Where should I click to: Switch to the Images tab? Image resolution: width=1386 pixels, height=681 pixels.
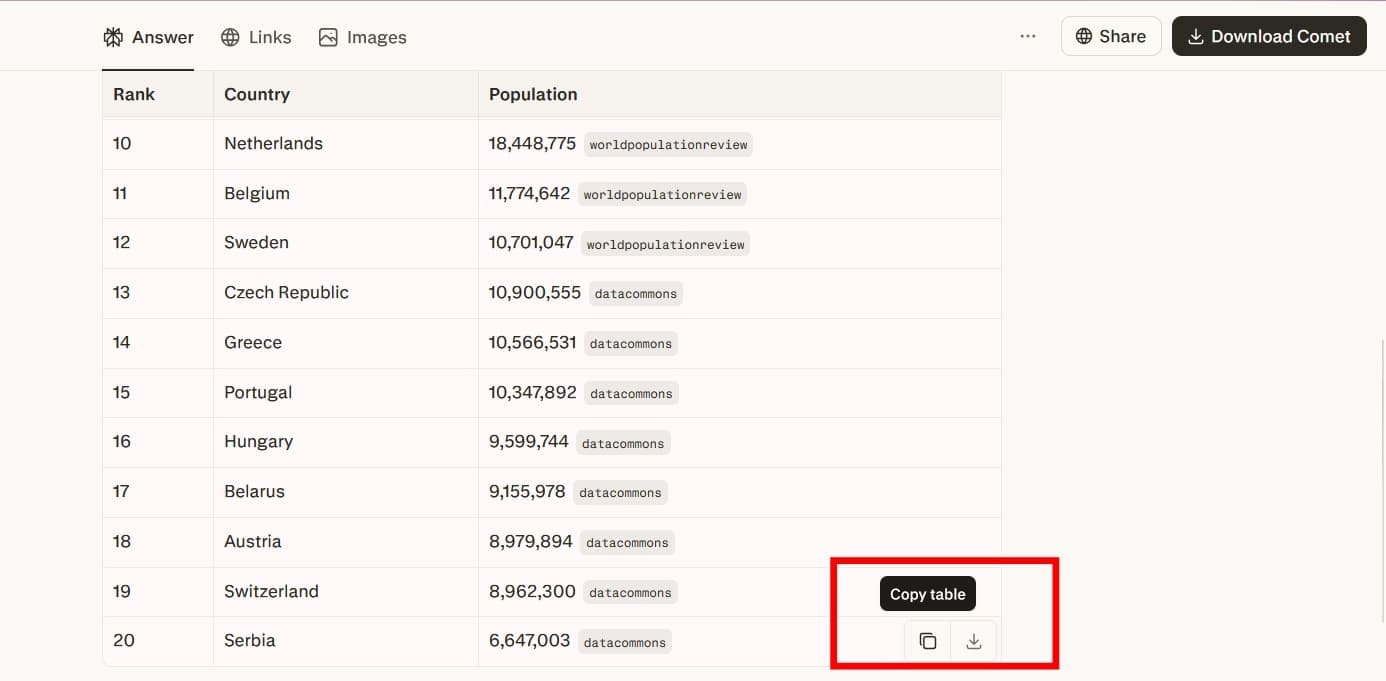[362, 37]
